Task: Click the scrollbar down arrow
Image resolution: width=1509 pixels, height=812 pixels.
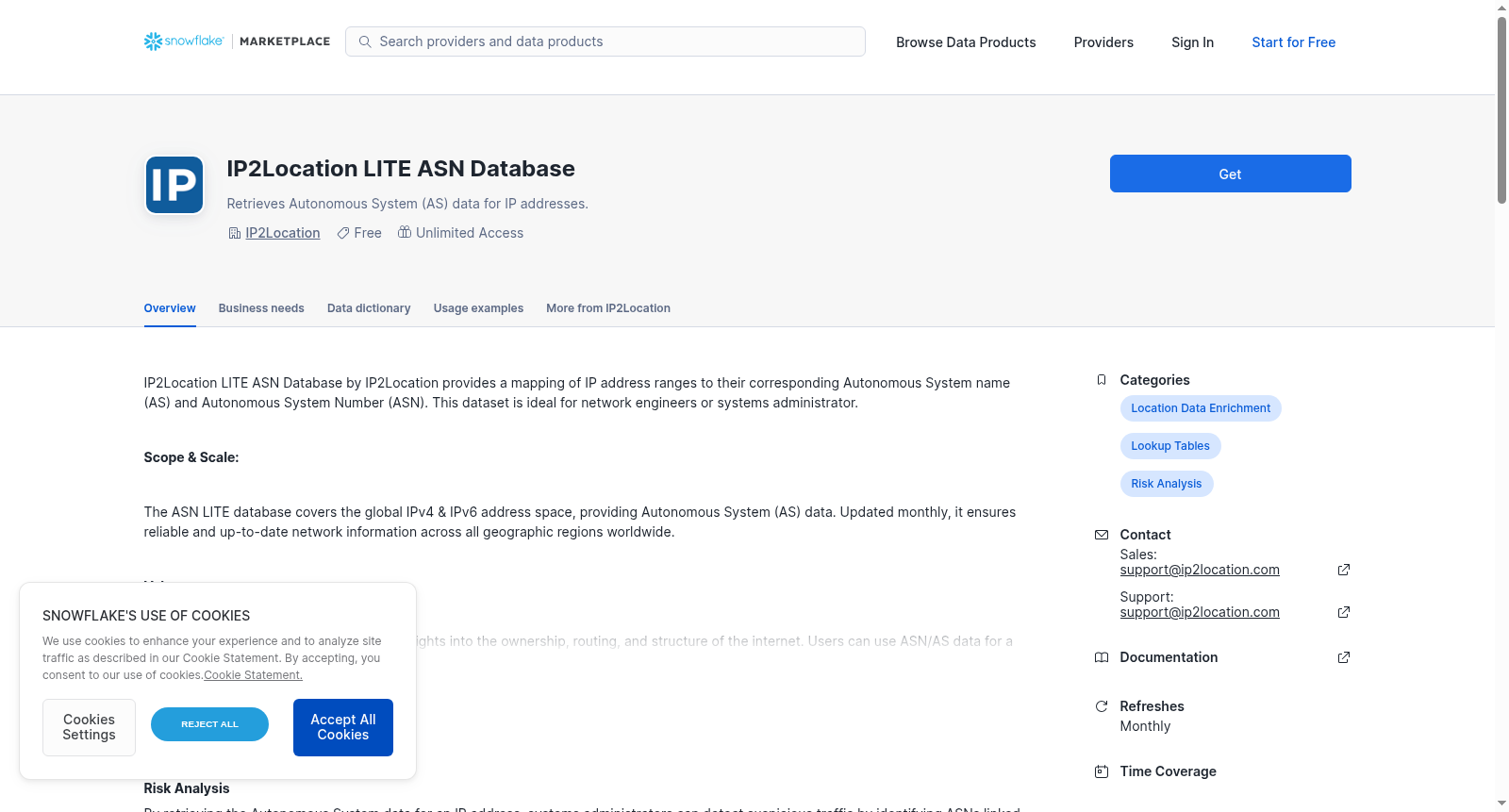Action: coord(1501,804)
